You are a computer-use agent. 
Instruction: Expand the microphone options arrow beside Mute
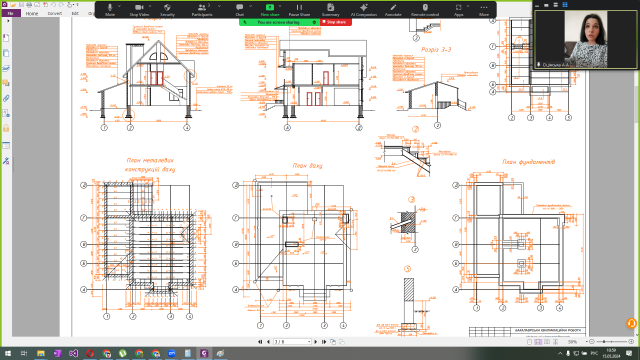tap(120, 7)
